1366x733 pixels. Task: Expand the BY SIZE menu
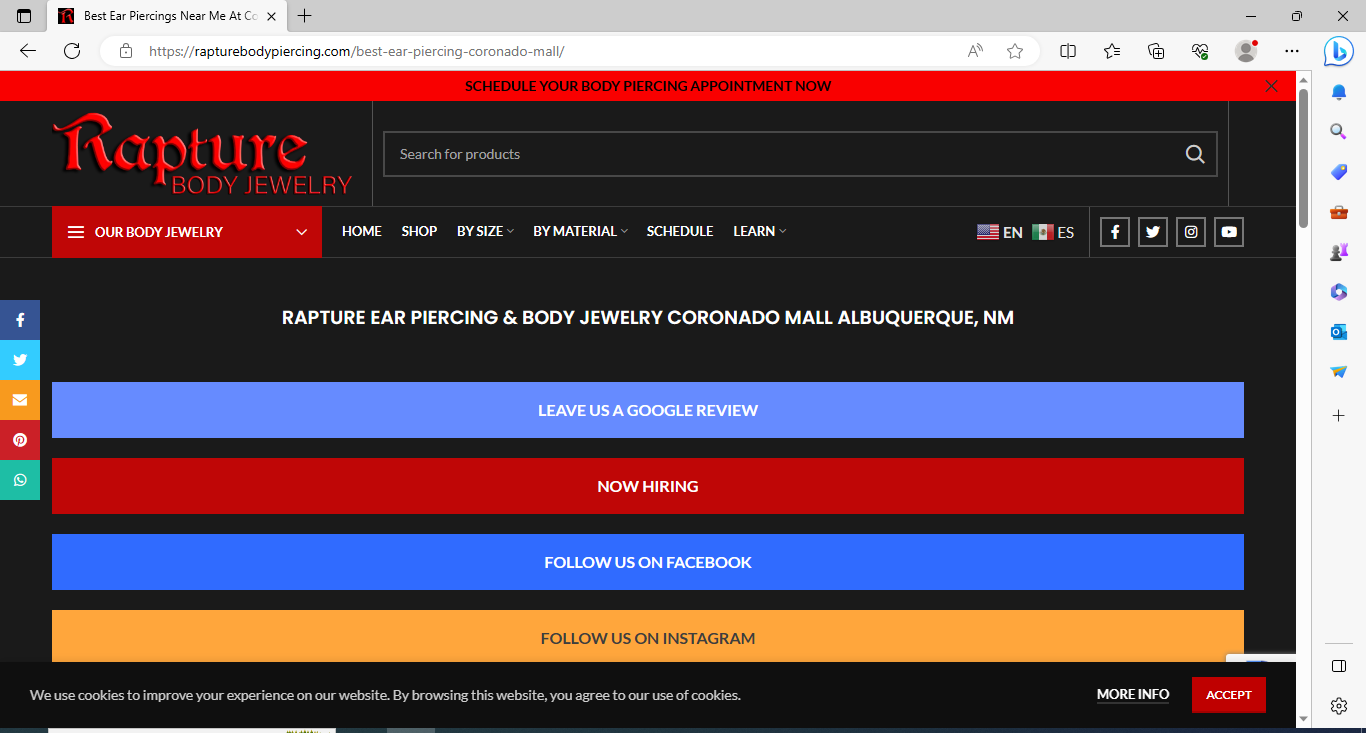pos(485,231)
